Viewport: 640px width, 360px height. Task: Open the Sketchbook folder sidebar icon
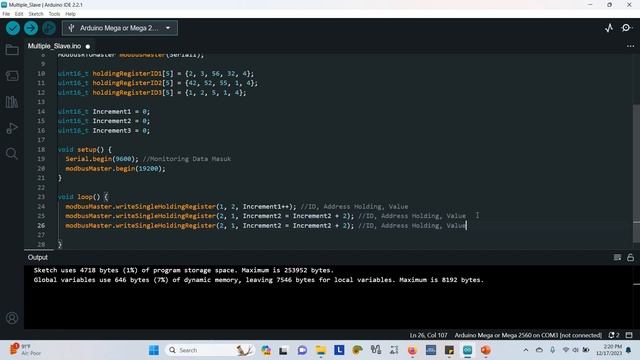click(12, 50)
